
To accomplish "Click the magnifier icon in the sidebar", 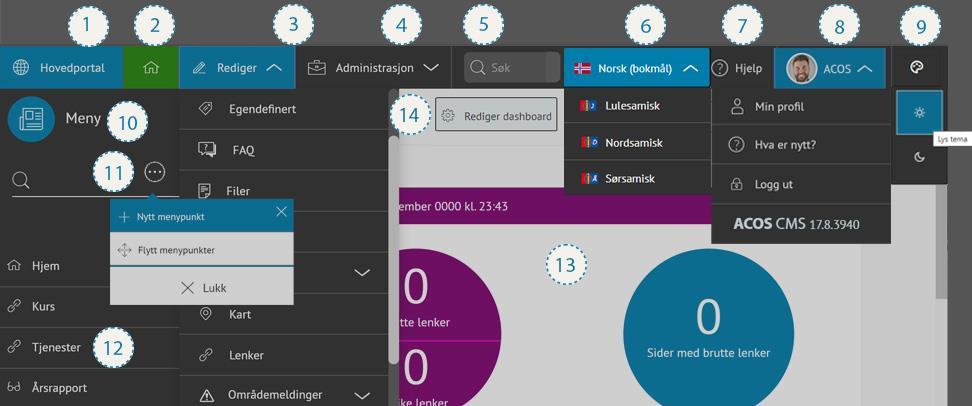I will pos(21,180).
